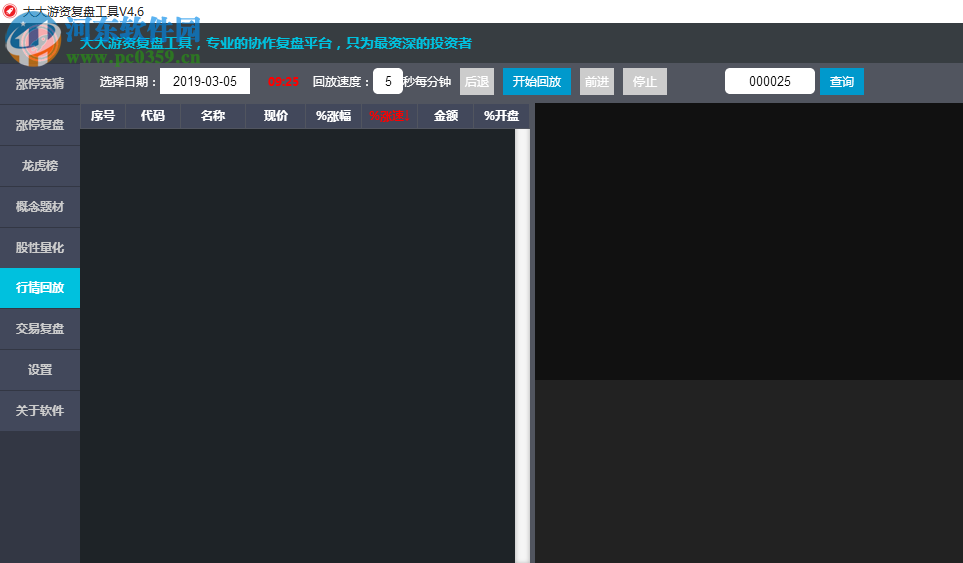Image resolution: width=963 pixels, height=563 pixels.
Task: Sort by the 金额 column header
Action: tap(446, 115)
